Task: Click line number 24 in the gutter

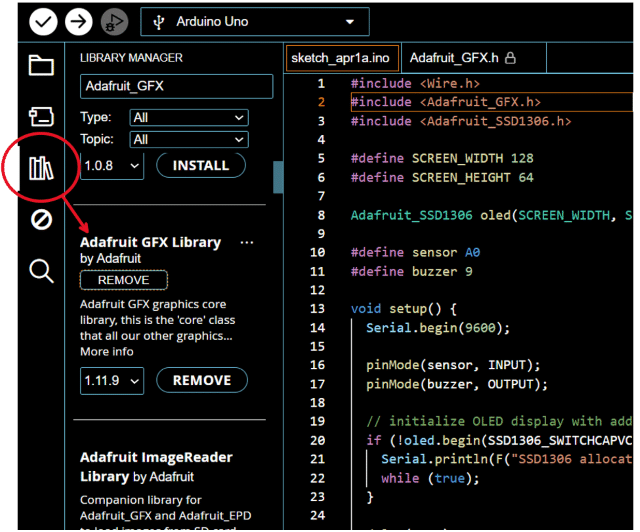Action: click(x=318, y=515)
